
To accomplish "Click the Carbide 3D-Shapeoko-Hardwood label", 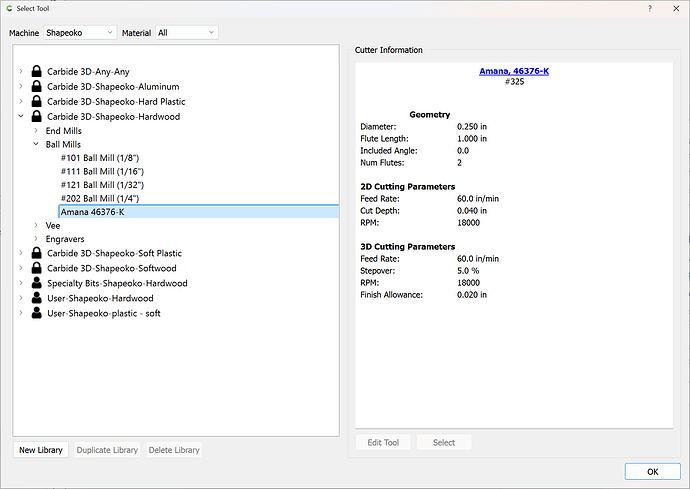I will [114, 117].
